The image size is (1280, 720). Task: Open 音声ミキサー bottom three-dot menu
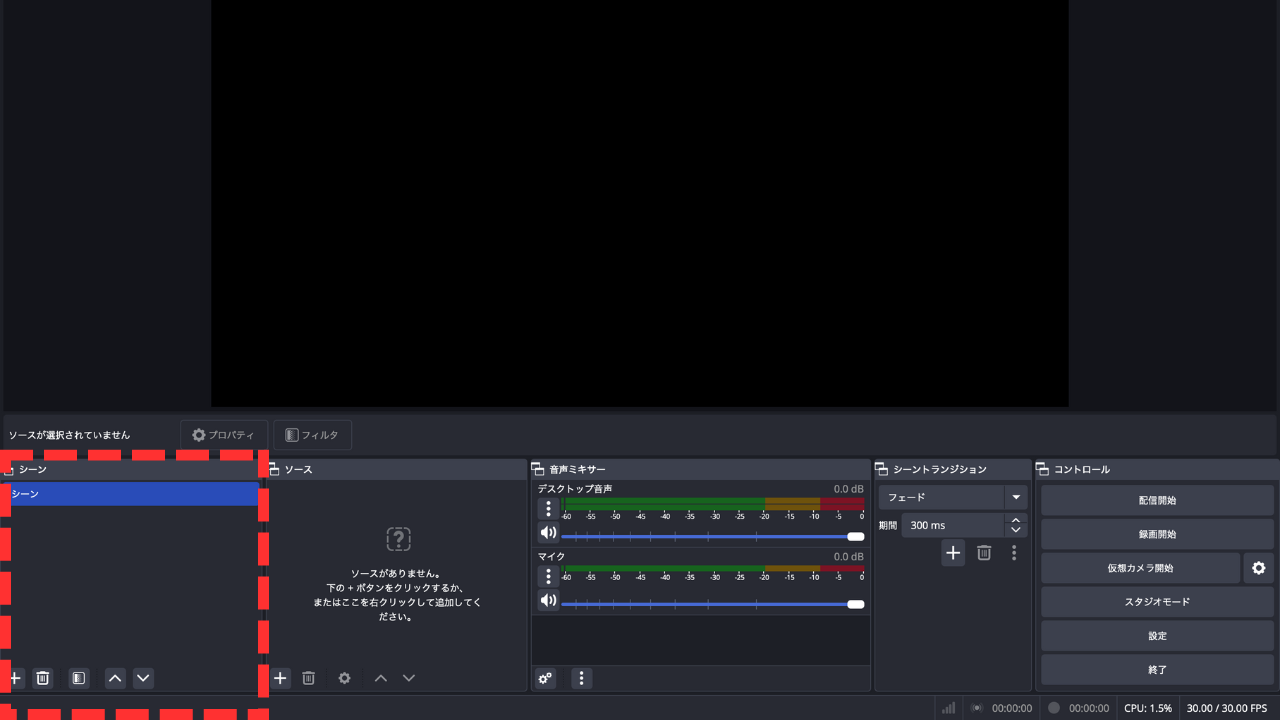point(582,678)
